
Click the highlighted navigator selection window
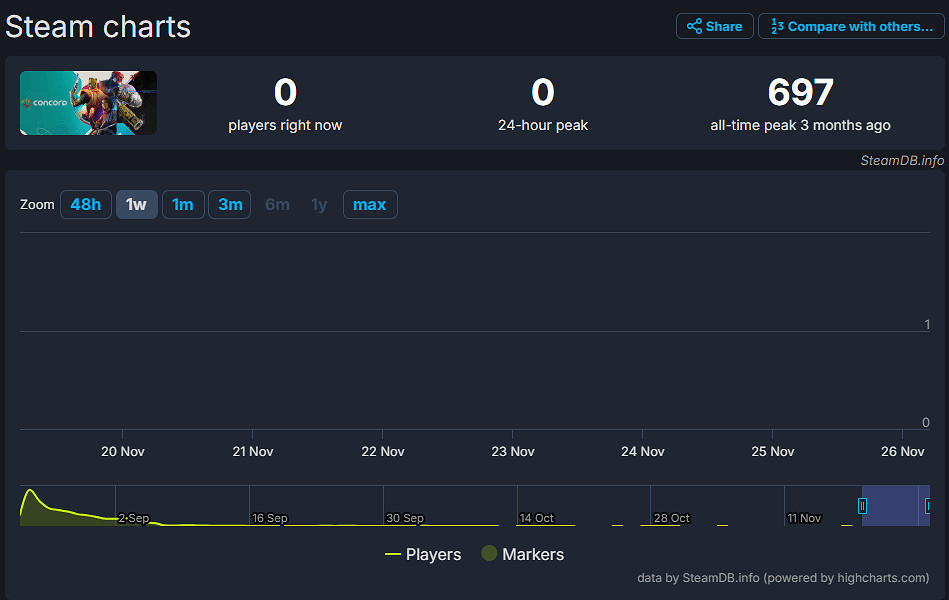pyautogui.click(x=895, y=506)
